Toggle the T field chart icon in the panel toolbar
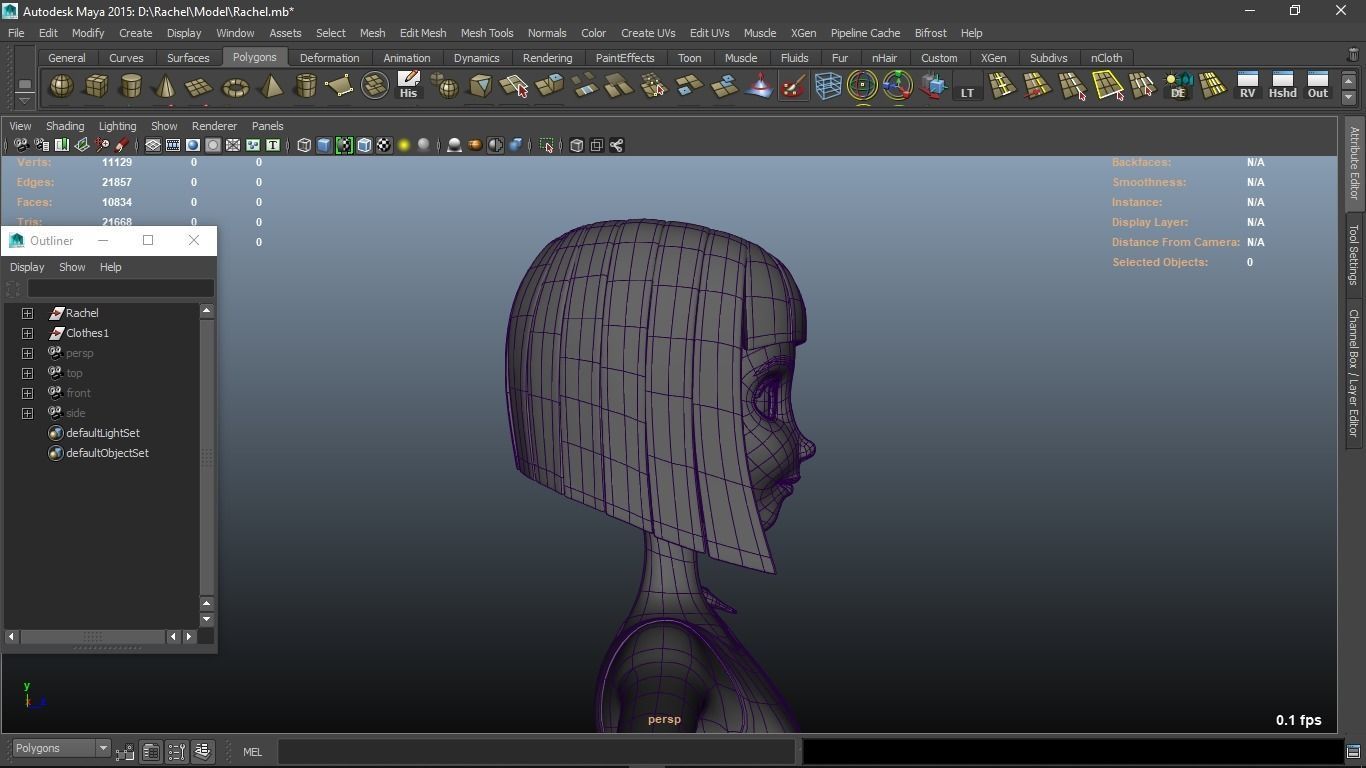Screen dimensions: 1366x768 (272, 146)
